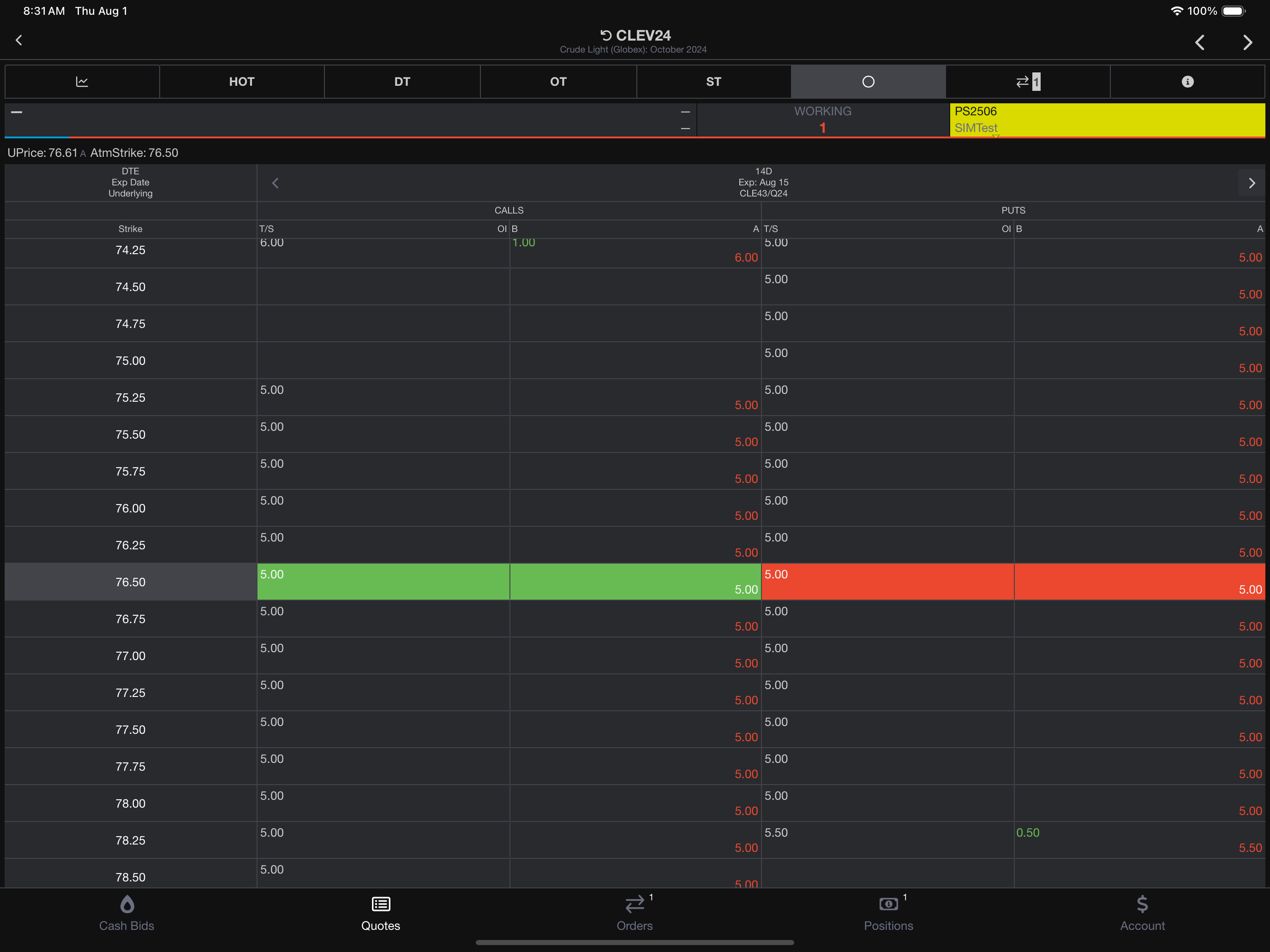Collapse the position summary bar
Screen dimensions: 1270x952
point(17,112)
